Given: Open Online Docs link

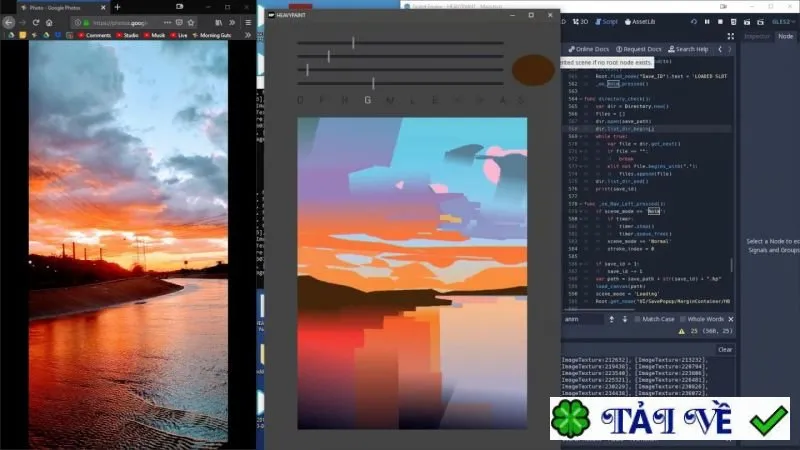Looking at the screenshot, I should [589, 49].
